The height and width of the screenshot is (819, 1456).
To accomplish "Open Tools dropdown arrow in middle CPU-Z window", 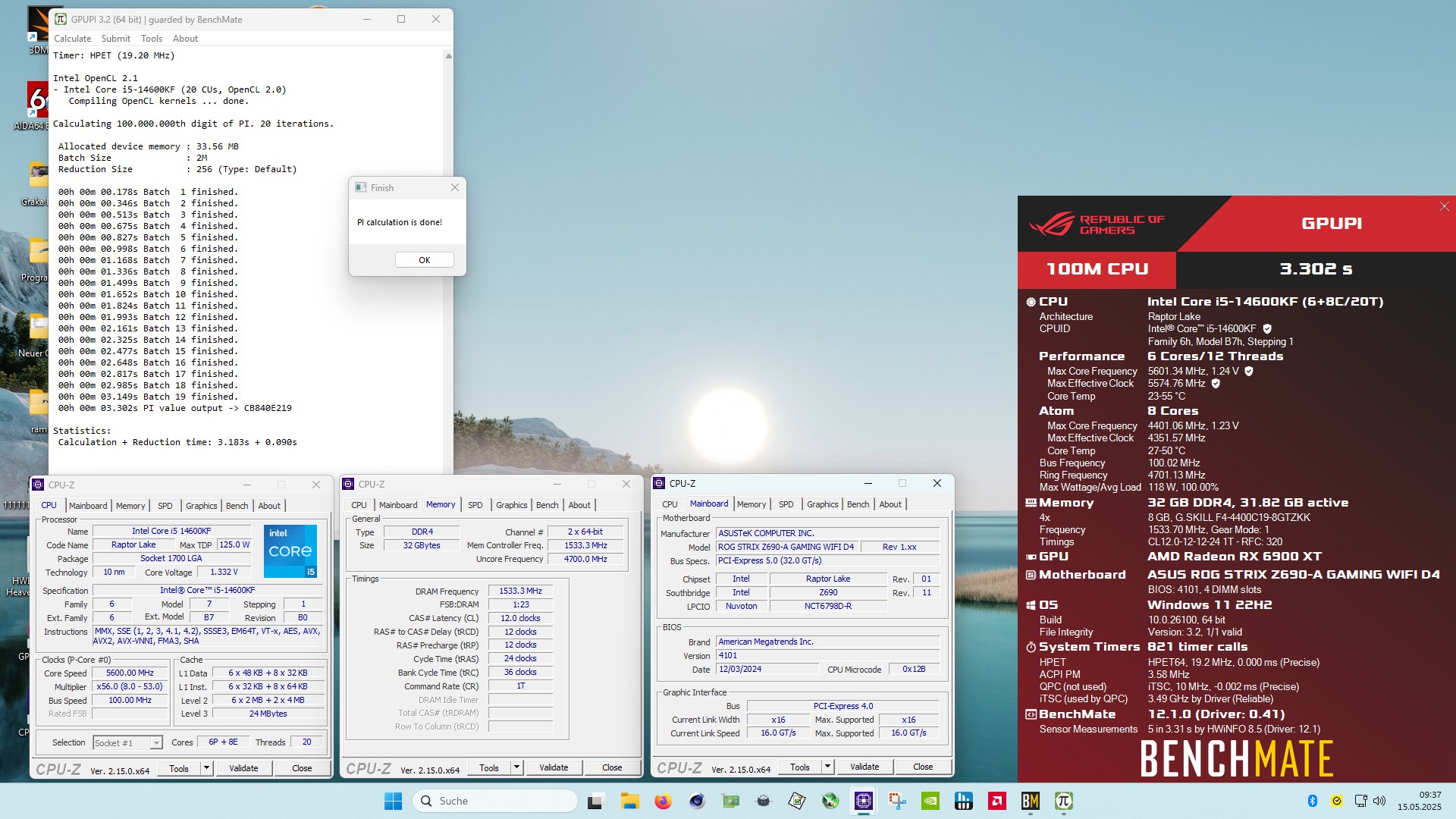I will [x=516, y=767].
